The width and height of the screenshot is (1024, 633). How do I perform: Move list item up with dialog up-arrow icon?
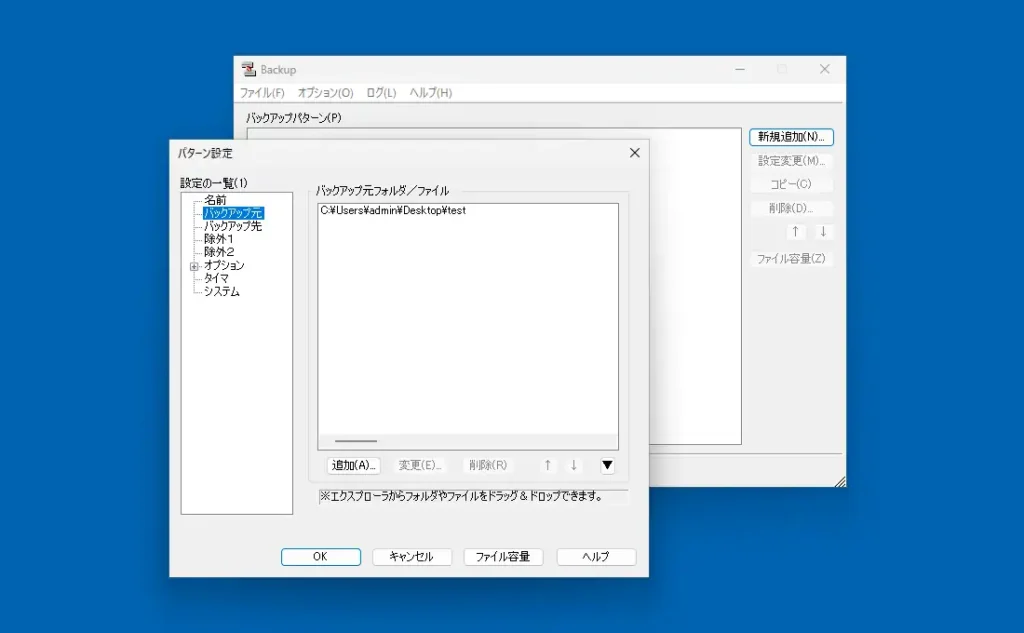pos(548,464)
